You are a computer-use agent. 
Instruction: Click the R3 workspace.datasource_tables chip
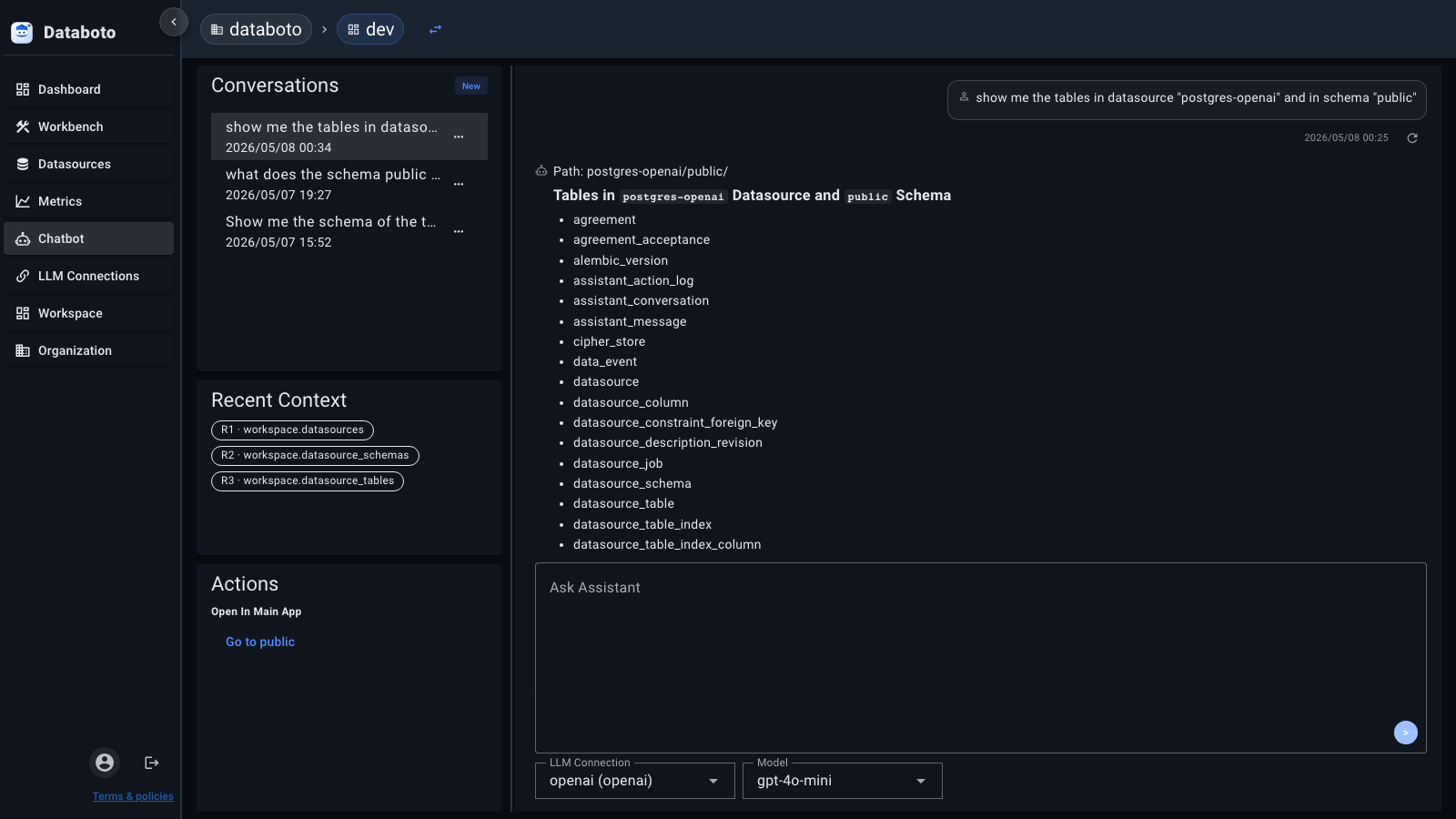pos(308,480)
